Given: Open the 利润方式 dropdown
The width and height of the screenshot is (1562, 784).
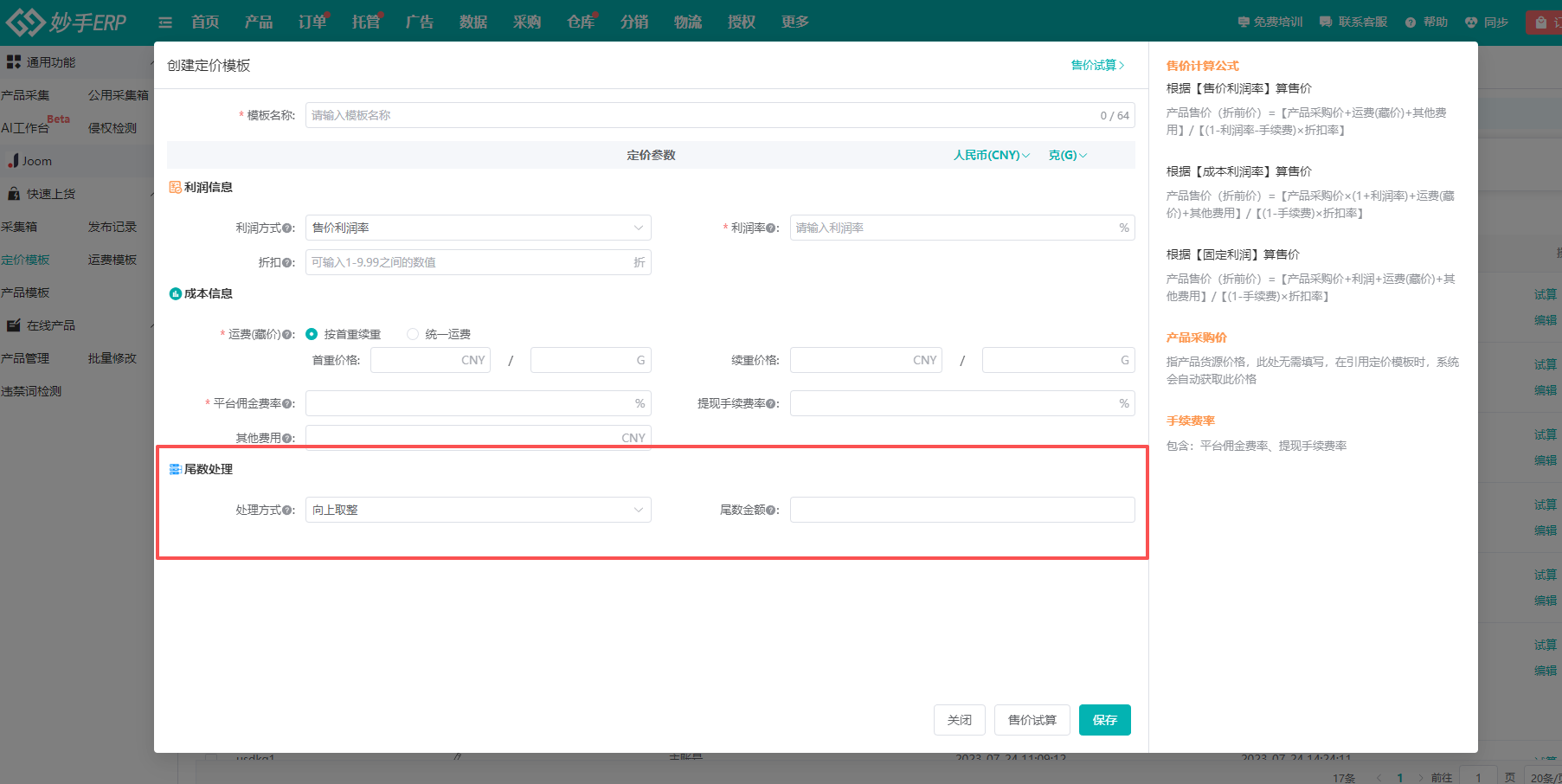Looking at the screenshot, I should pos(478,228).
